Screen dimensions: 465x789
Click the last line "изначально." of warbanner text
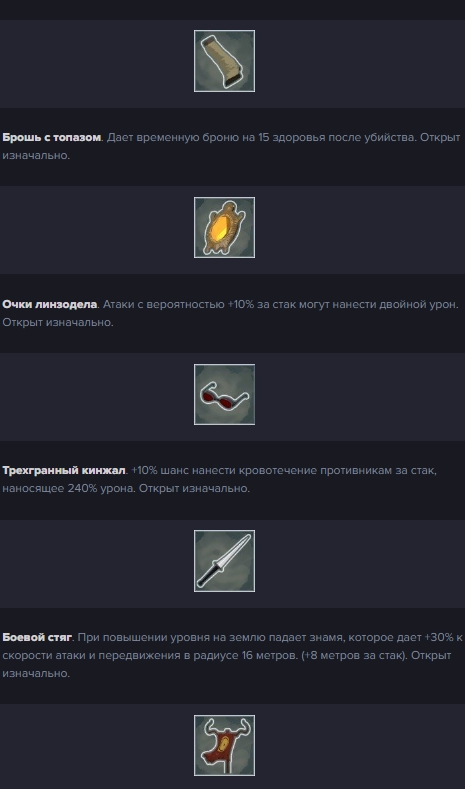pyautogui.click(x=36, y=674)
